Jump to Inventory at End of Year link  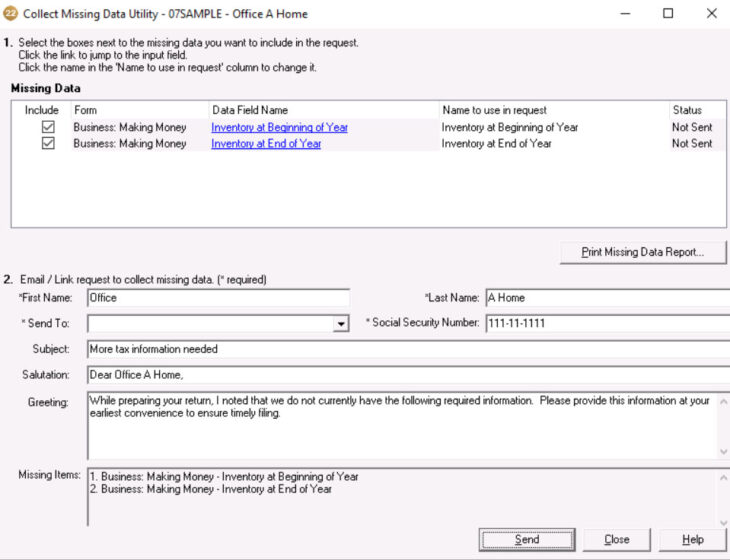click(266, 143)
